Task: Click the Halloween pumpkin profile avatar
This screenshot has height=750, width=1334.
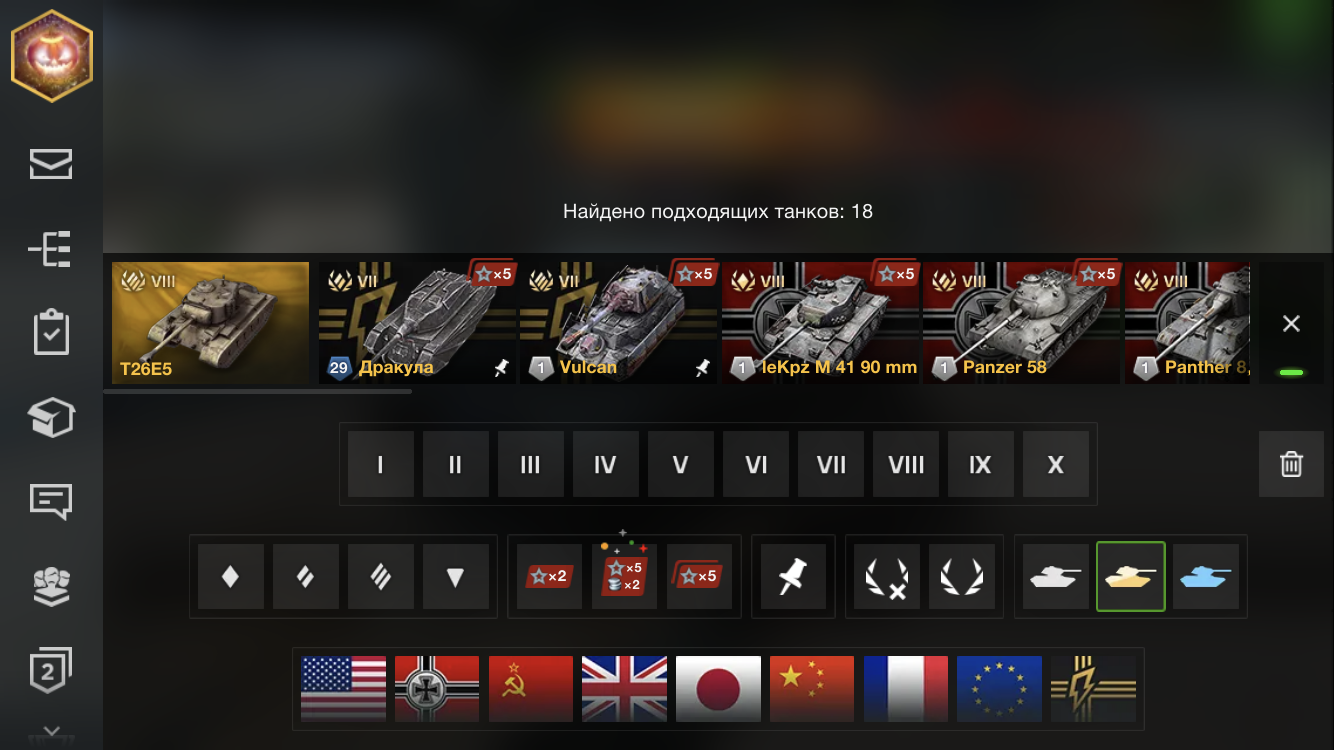Action: (52, 56)
